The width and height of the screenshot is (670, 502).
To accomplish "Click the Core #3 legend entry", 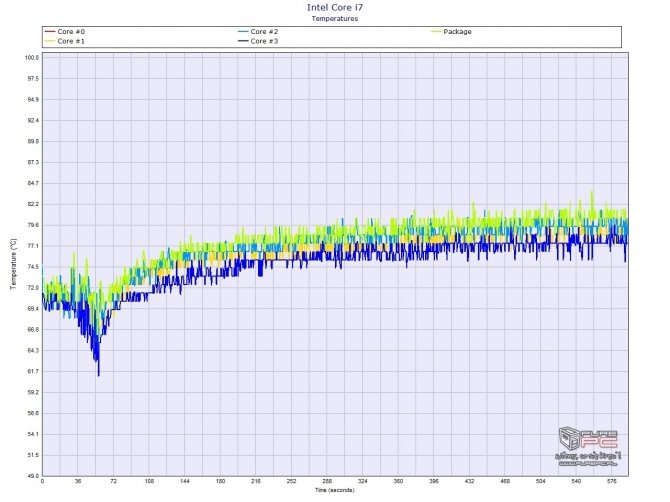I will 258,41.
